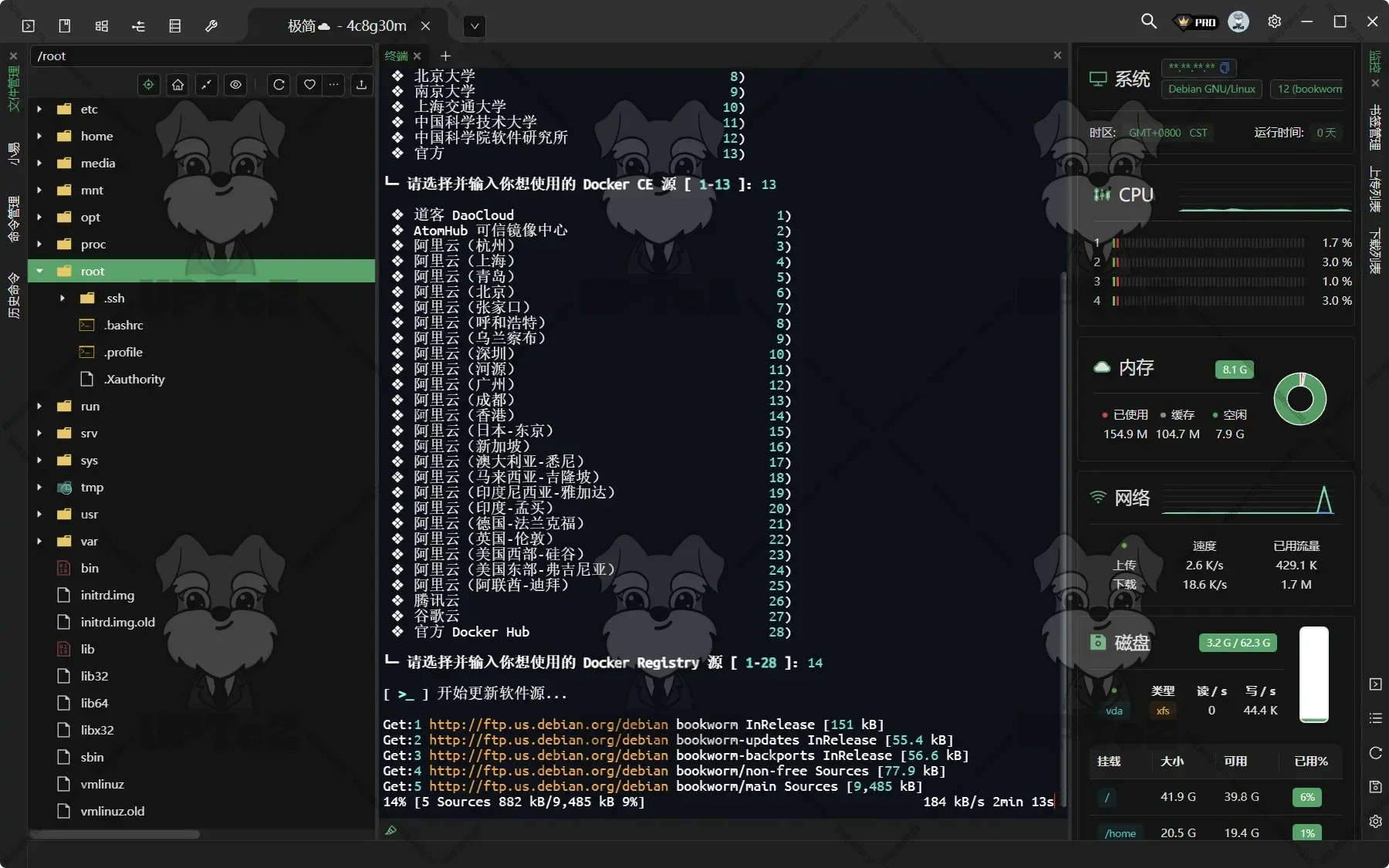Switch to the 命令管理 side tab
The width and height of the screenshot is (1389, 868).
[13, 219]
